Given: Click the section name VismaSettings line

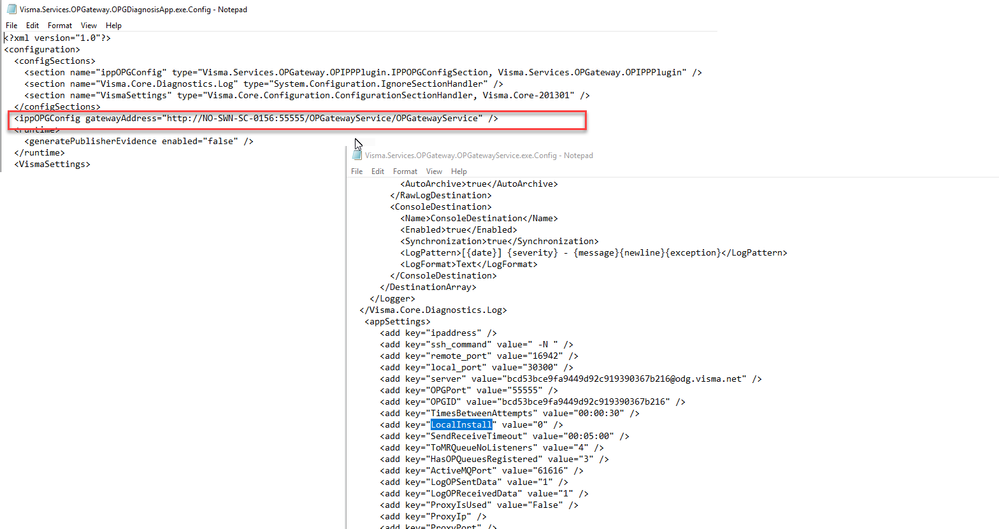Looking at the screenshot, I should (307, 96).
